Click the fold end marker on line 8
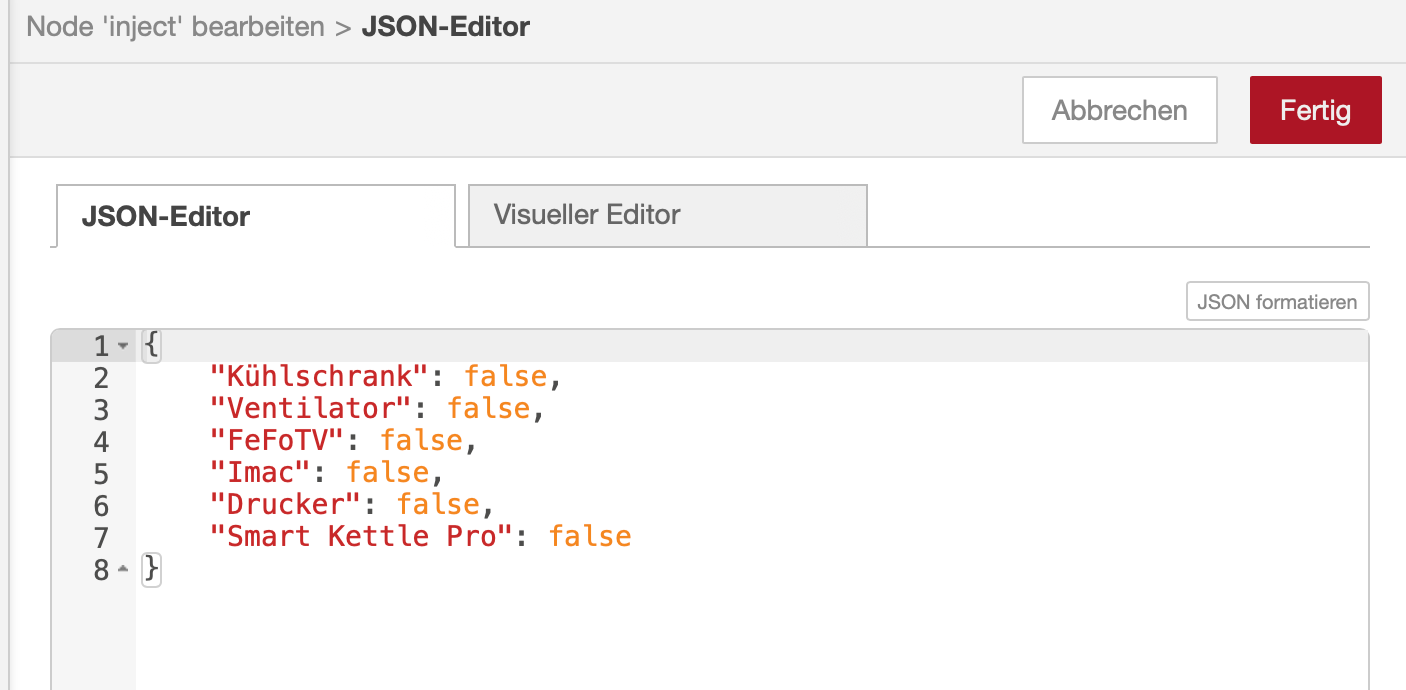Image resolution: width=1406 pixels, height=690 pixels. (123, 569)
